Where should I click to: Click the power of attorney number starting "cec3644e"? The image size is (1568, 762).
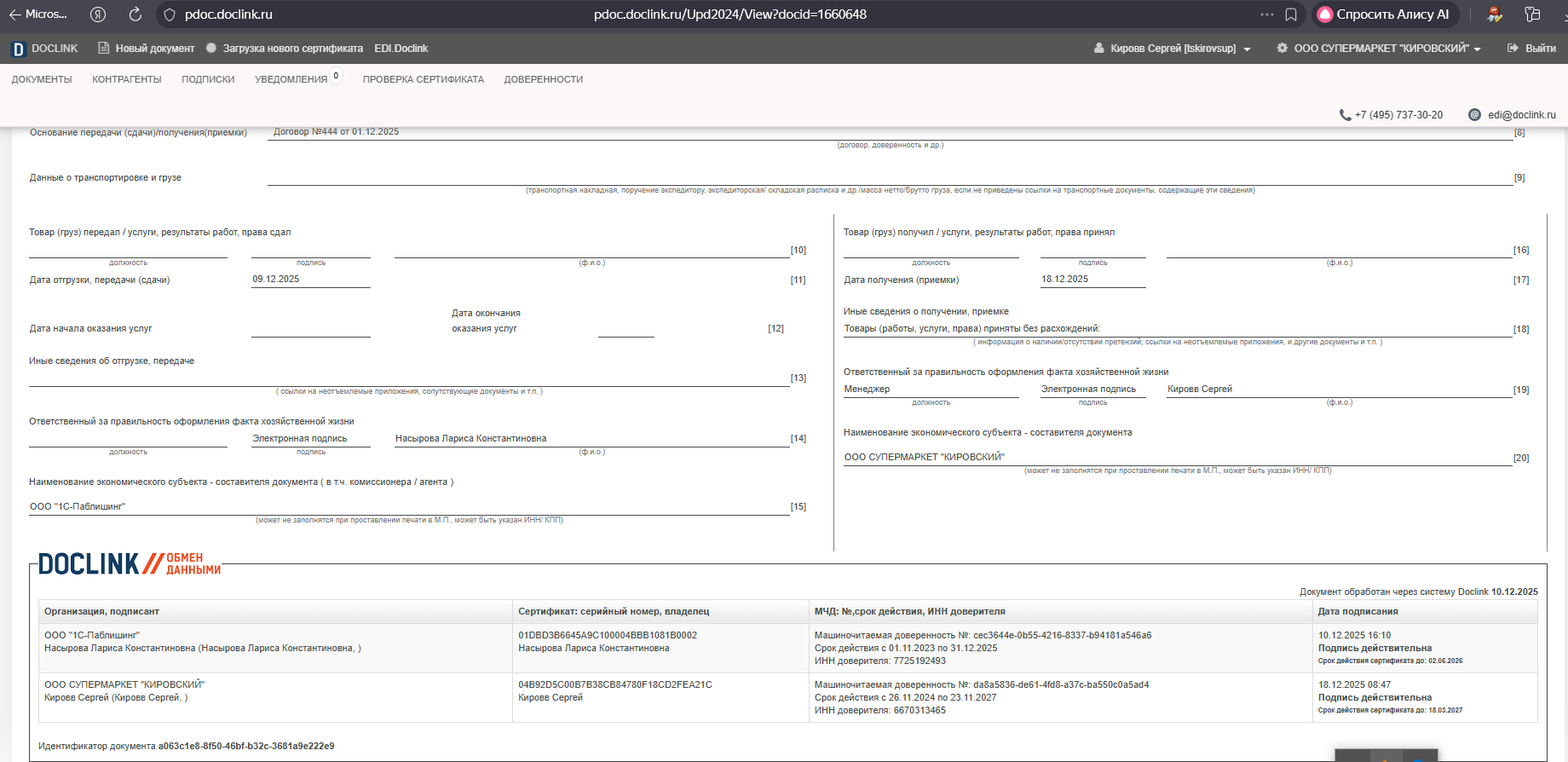pyautogui.click(x=1063, y=636)
